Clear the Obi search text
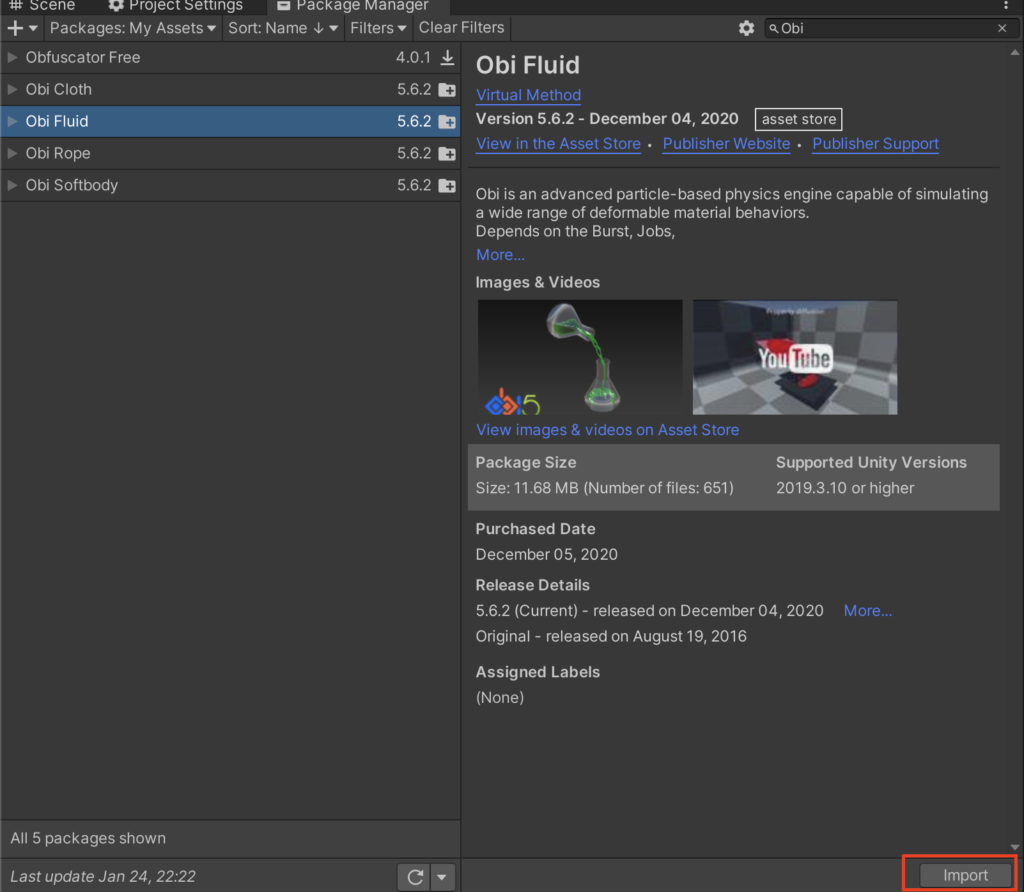The width and height of the screenshot is (1024, 892). tap(1002, 28)
